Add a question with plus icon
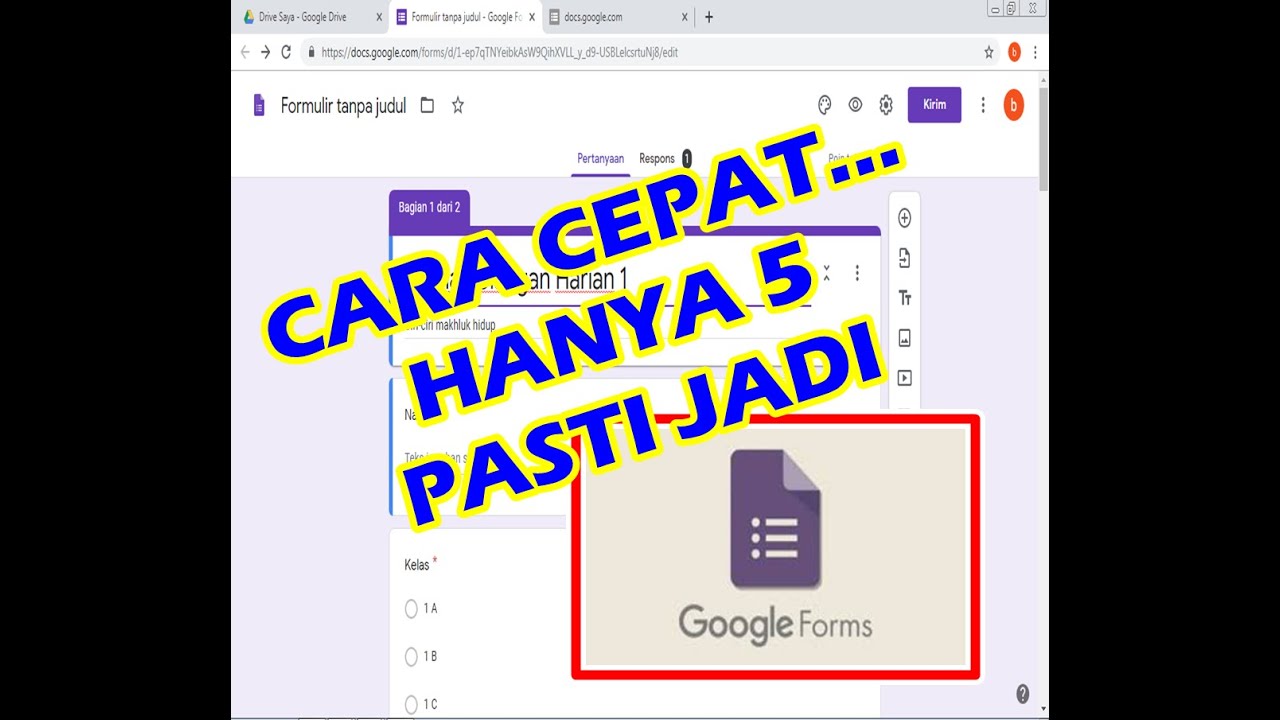The height and width of the screenshot is (720, 1280). 904,218
